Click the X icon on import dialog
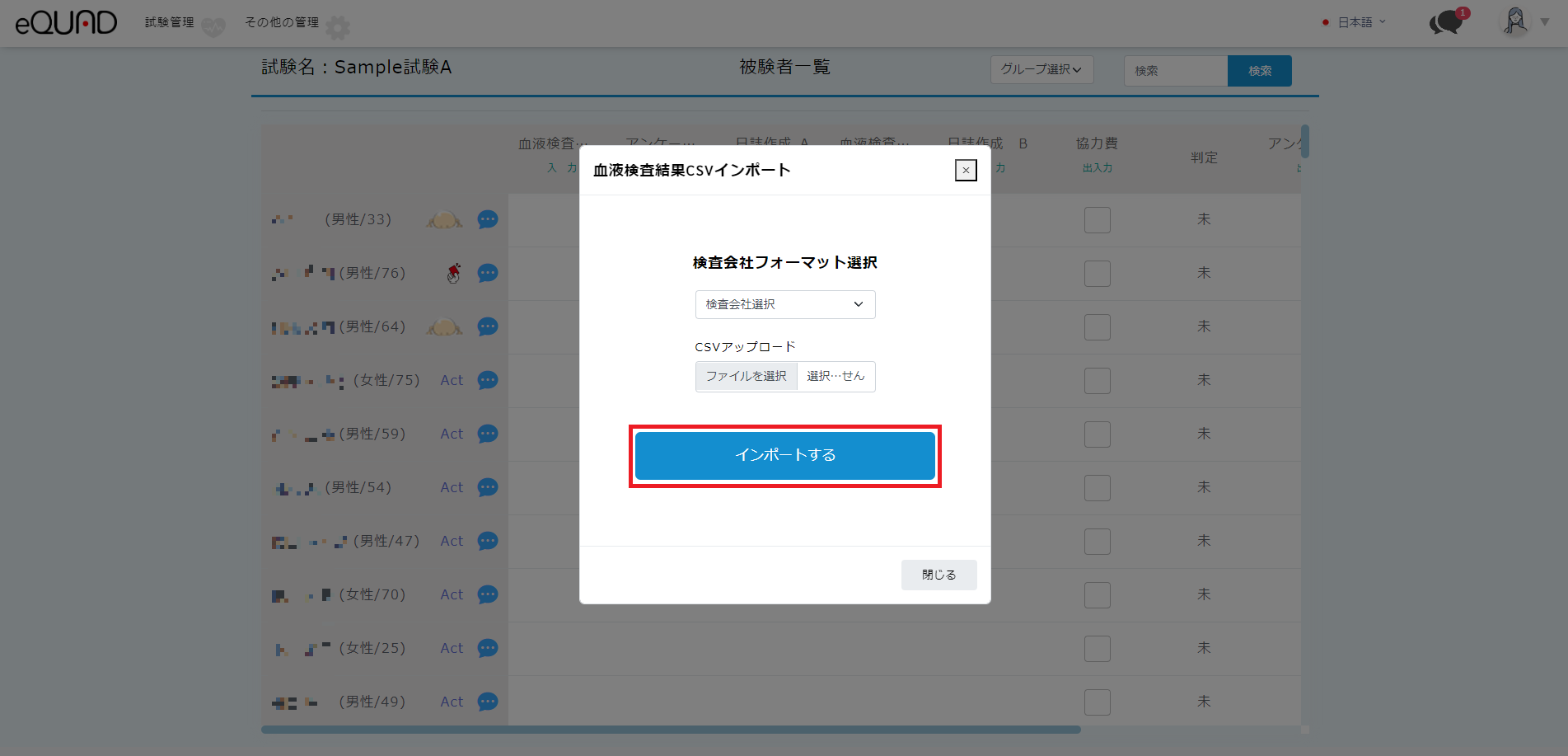 (966, 171)
